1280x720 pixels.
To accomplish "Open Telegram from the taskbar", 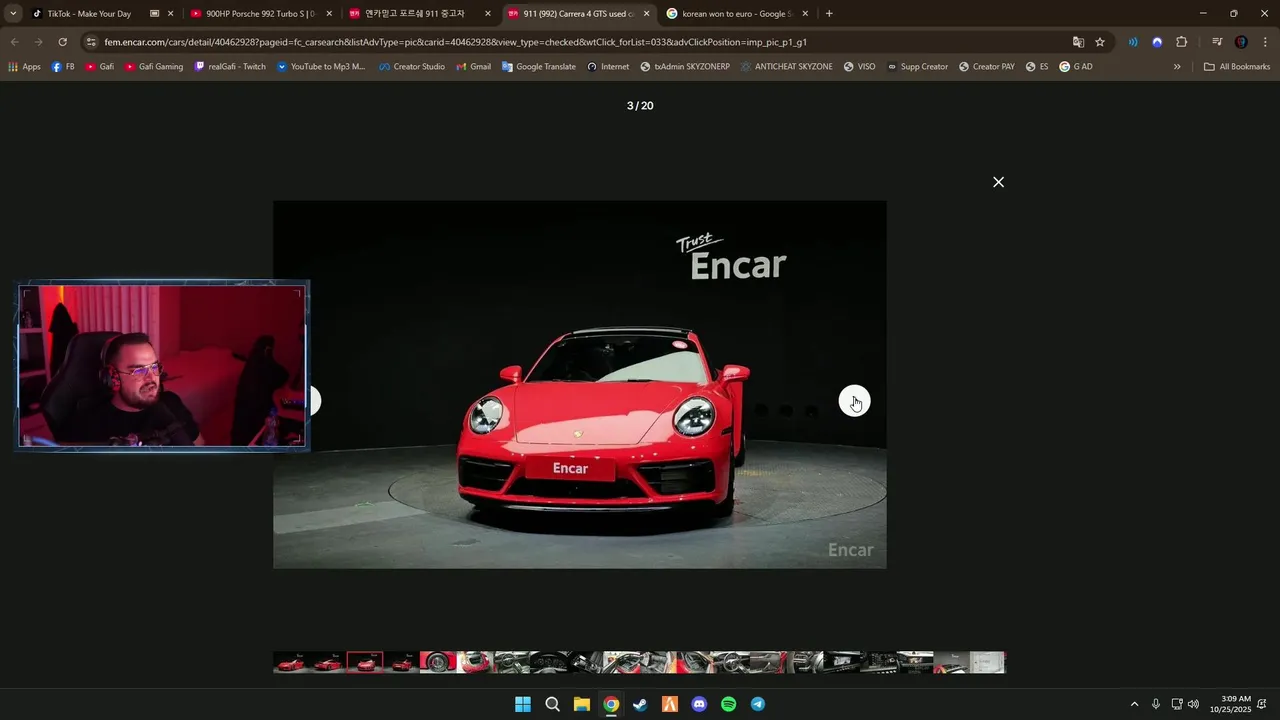I will point(758,704).
